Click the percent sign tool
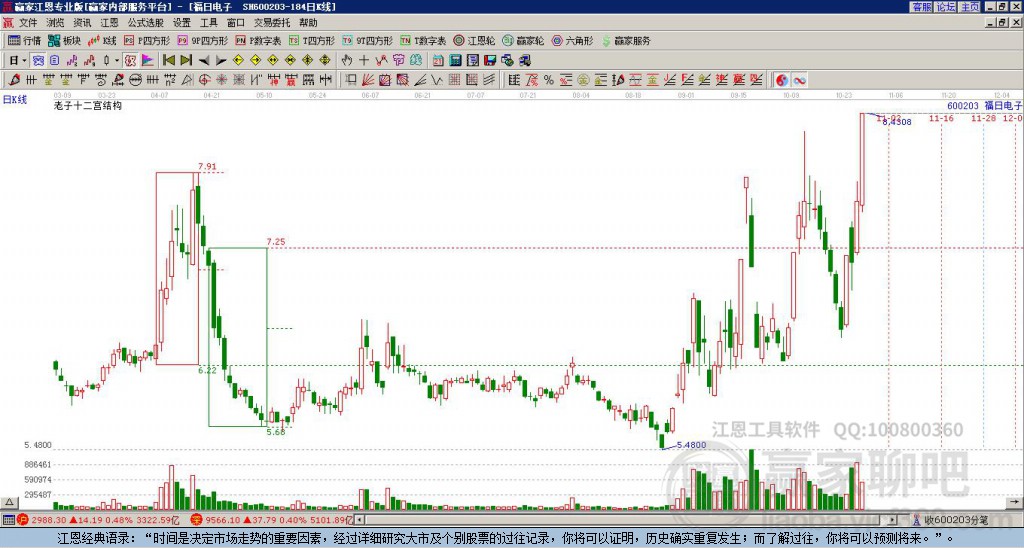Image resolution: width=1024 pixels, height=548 pixels. (x=549, y=80)
